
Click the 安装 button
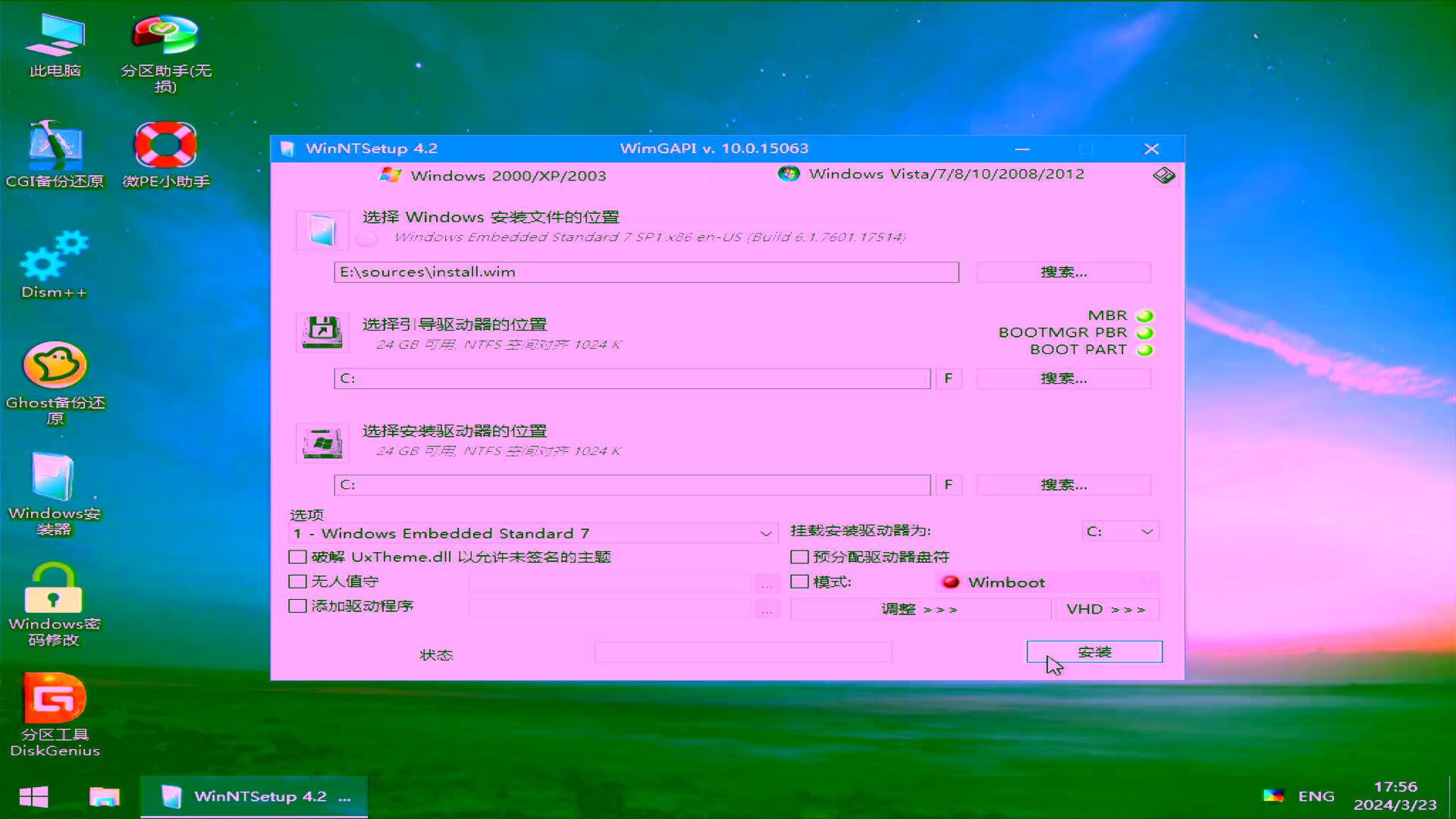coord(1094,652)
